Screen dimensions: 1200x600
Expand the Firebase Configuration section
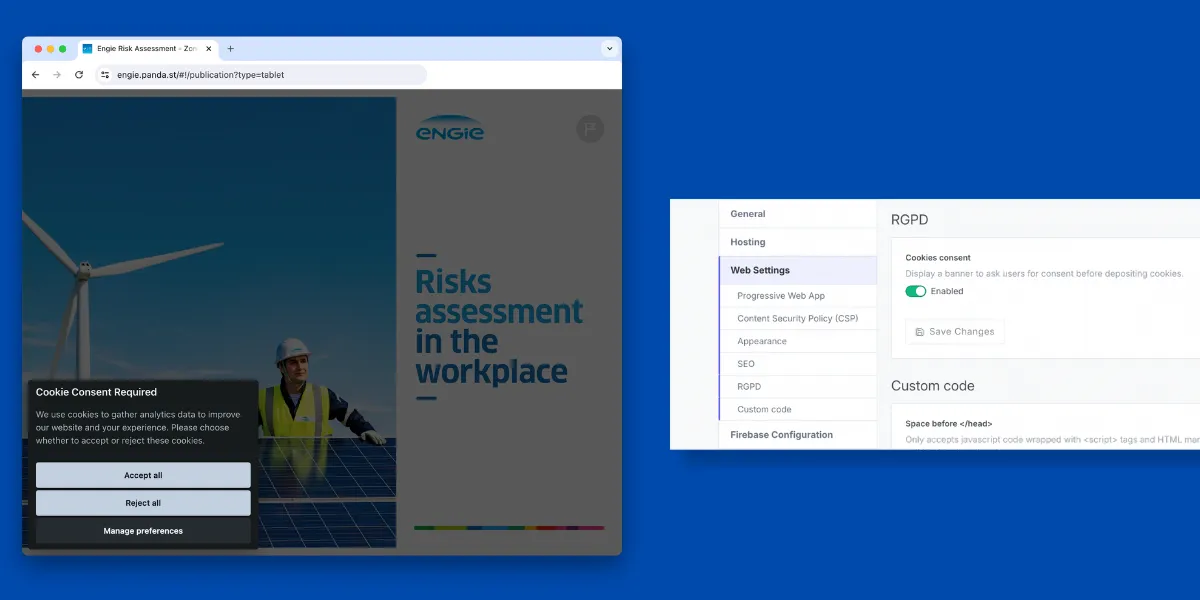(x=781, y=435)
